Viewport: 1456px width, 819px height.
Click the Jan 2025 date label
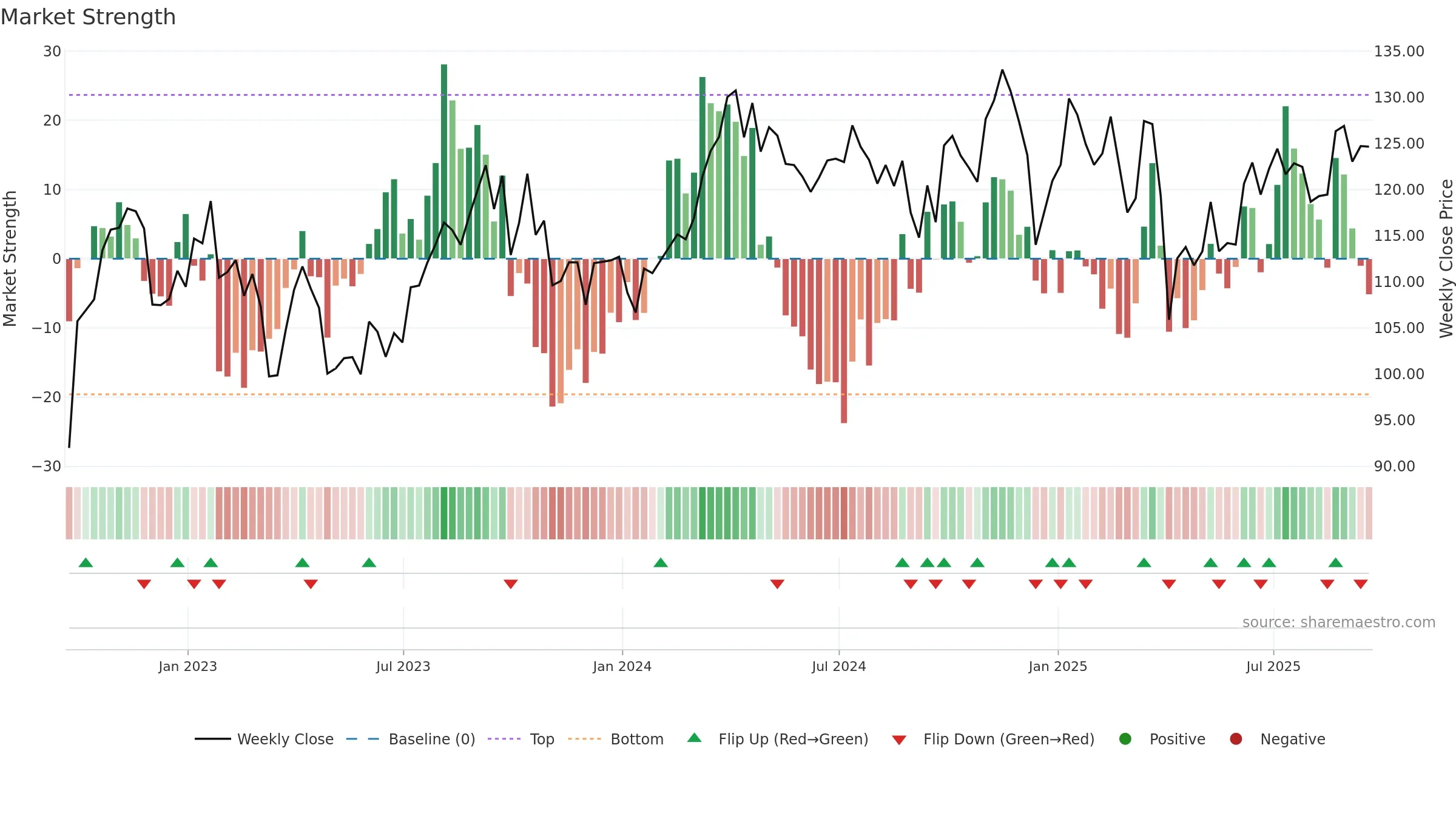(x=1058, y=667)
